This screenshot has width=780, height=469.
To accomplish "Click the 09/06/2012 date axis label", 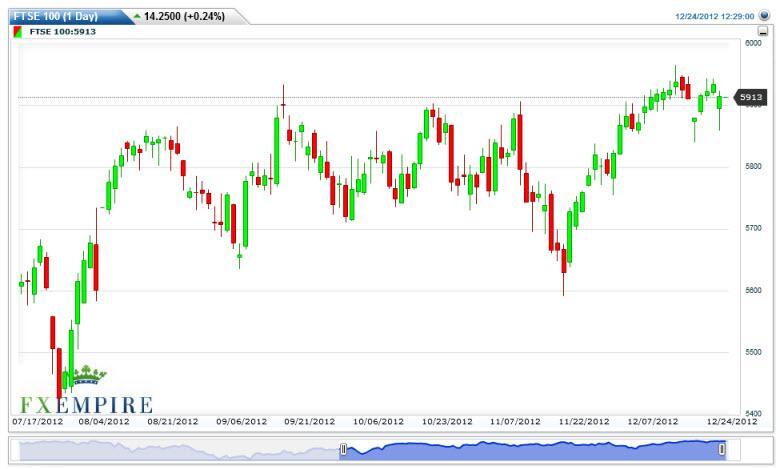I will tap(241, 421).
